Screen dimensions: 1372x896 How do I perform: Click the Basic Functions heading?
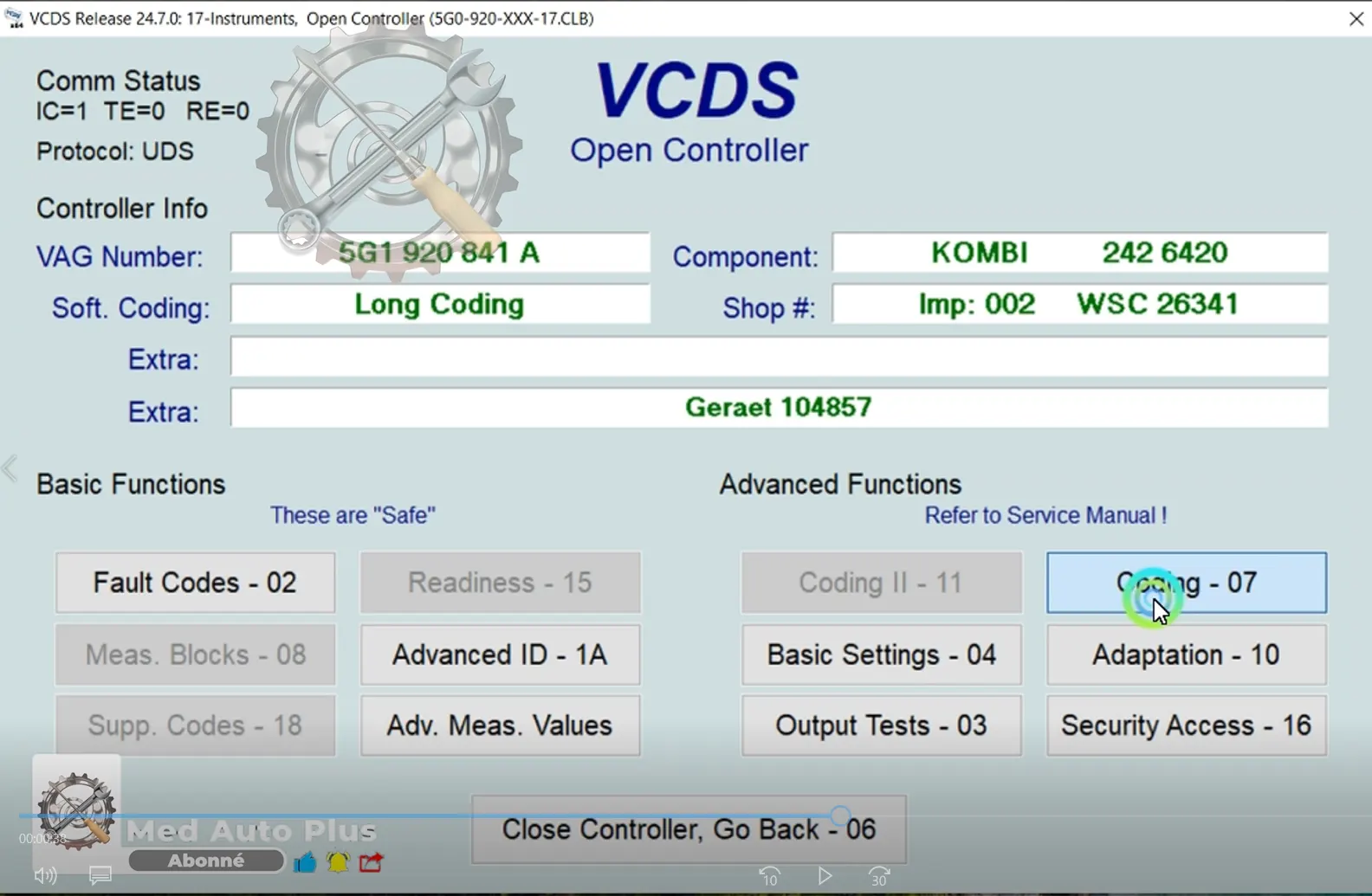131,484
